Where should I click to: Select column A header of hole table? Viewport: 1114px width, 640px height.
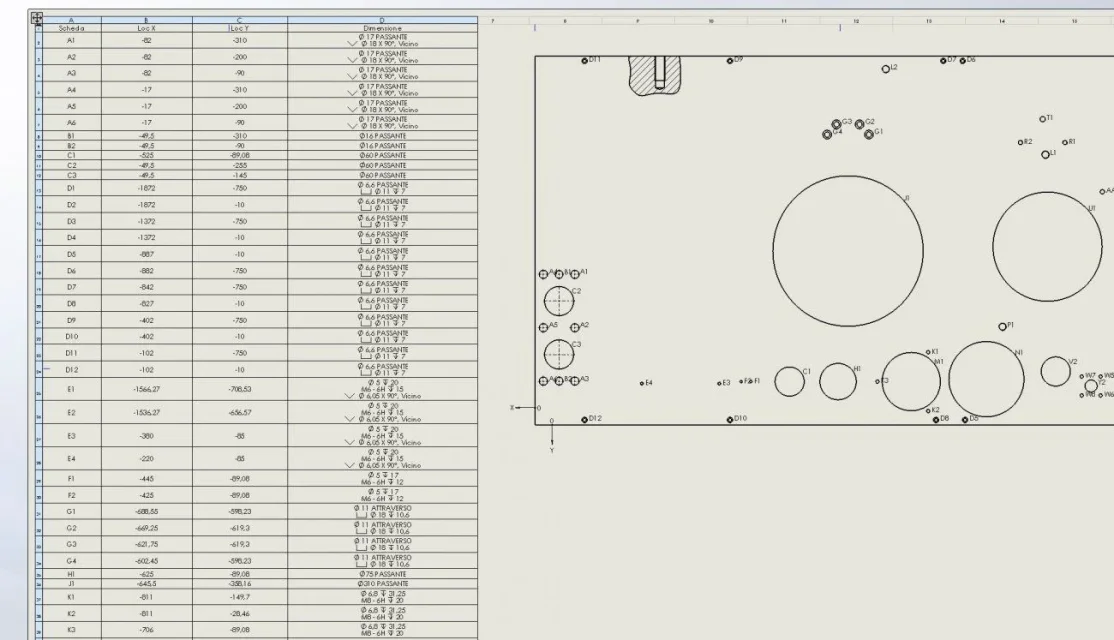[72, 21]
